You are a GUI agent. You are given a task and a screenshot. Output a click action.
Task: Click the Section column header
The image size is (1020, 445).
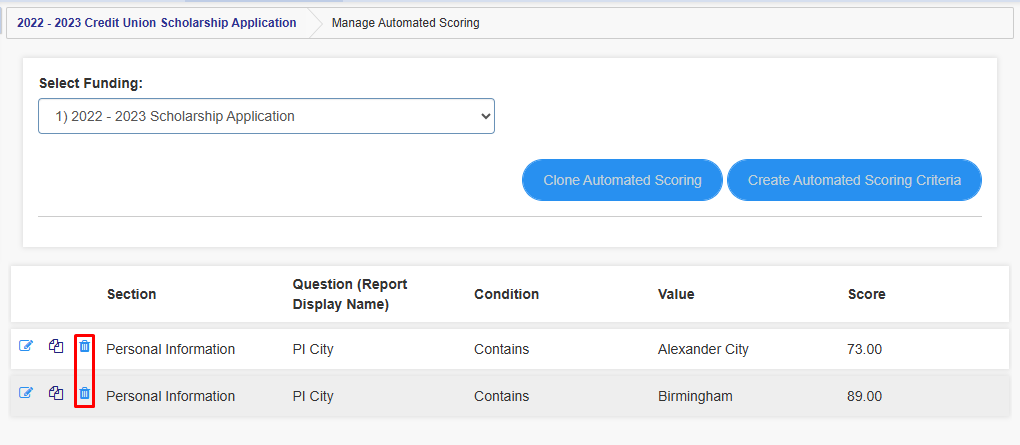[x=131, y=294]
